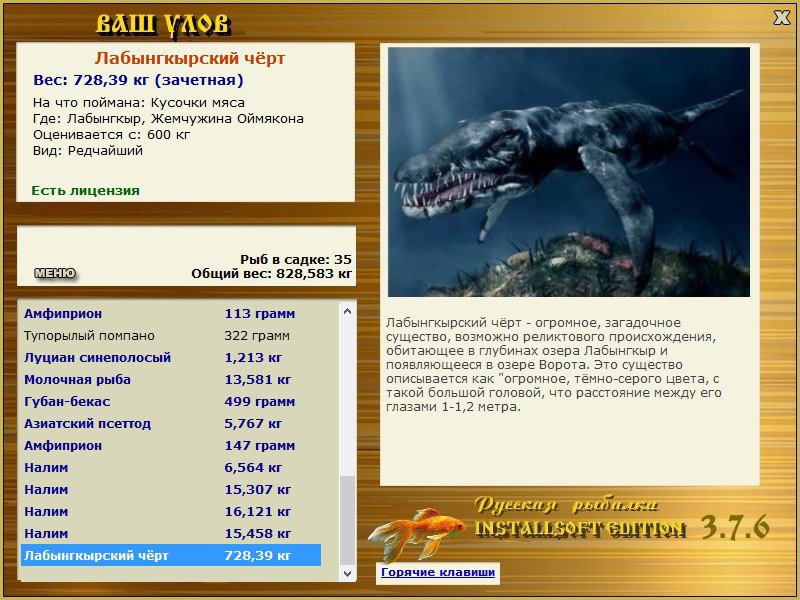Select Тупорылый помпано row
Screen dimensions: 800x600
click(171, 336)
